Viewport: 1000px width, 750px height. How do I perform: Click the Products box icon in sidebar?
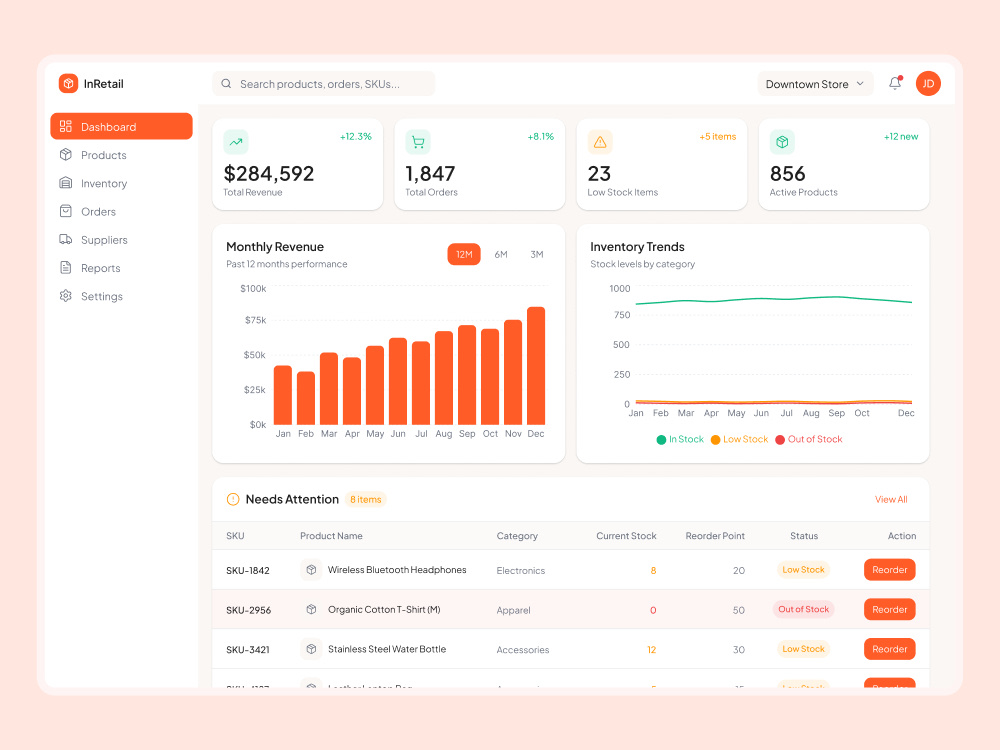[66, 154]
